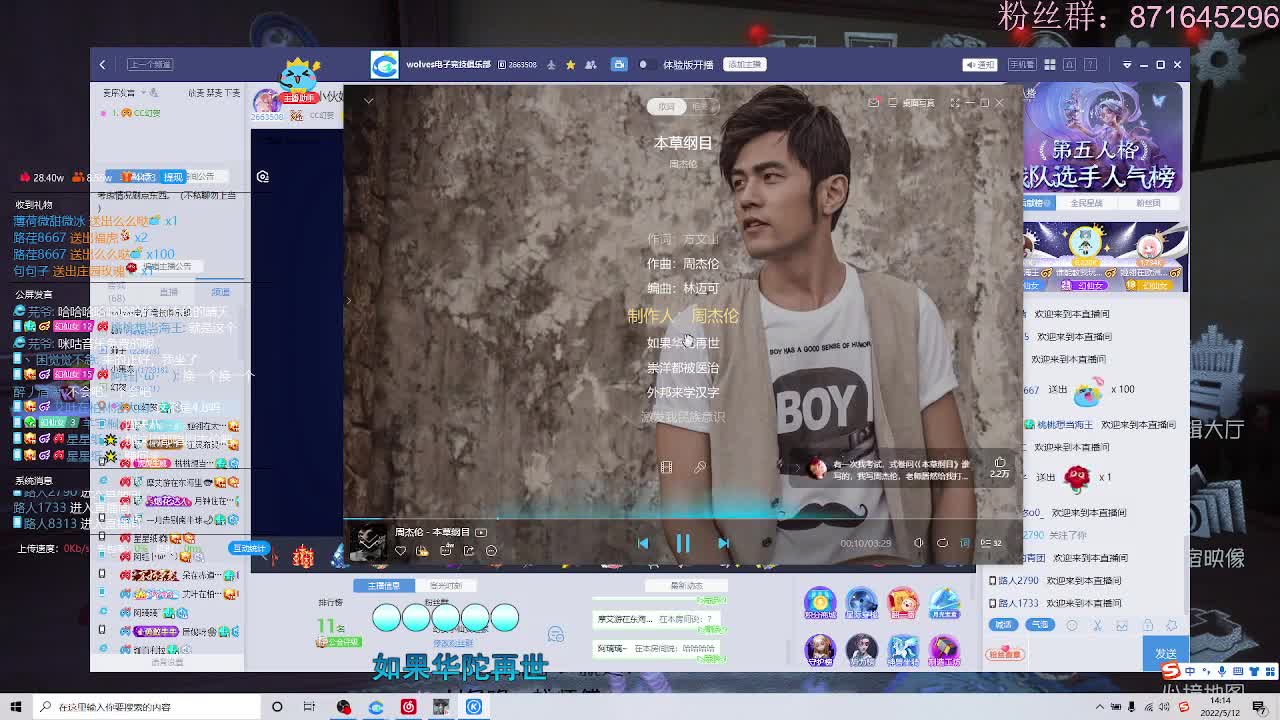The image size is (1280, 720).
Task: Open the help question mark icon
Action: tap(1092, 64)
